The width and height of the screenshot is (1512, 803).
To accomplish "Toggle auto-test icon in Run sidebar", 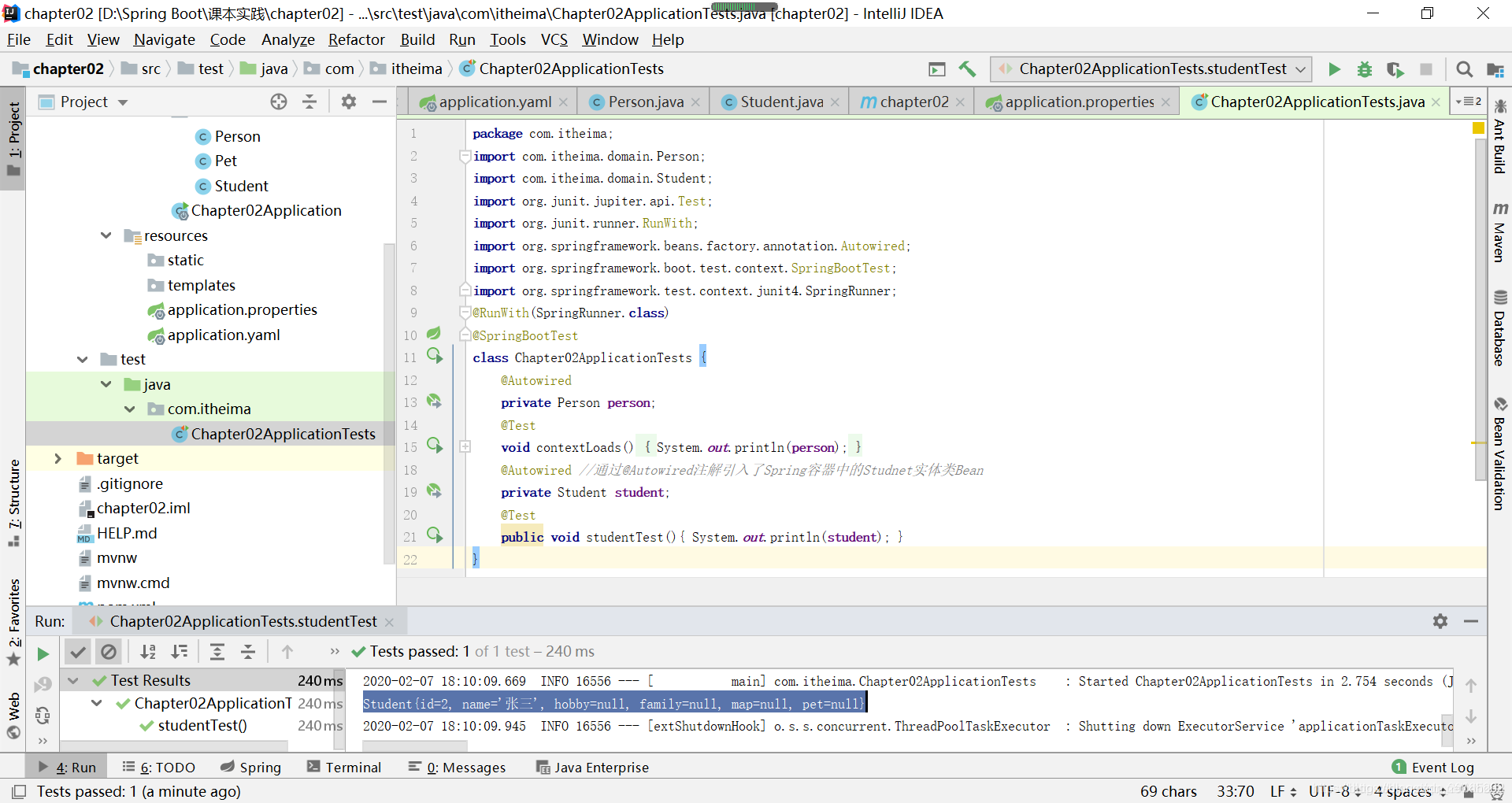I will click(x=43, y=716).
